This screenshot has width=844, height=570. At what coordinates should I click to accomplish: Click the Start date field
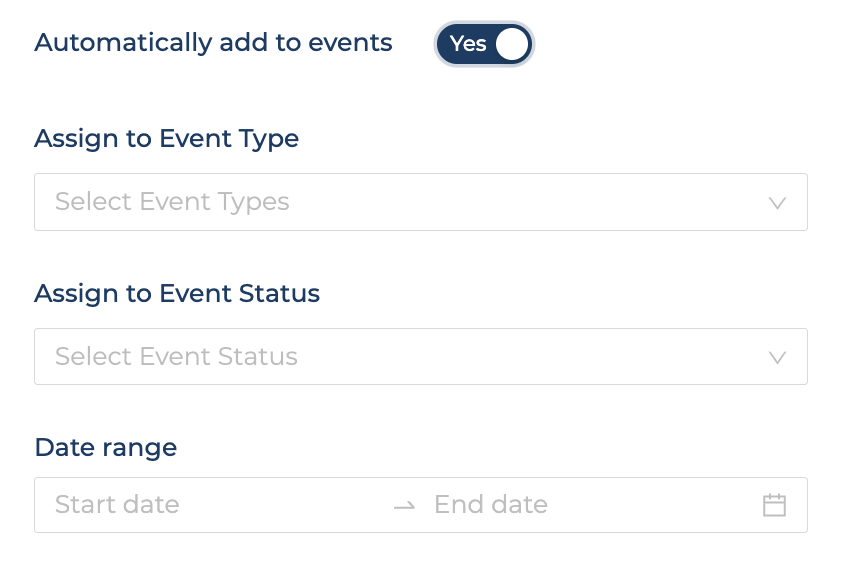tap(215, 505)
